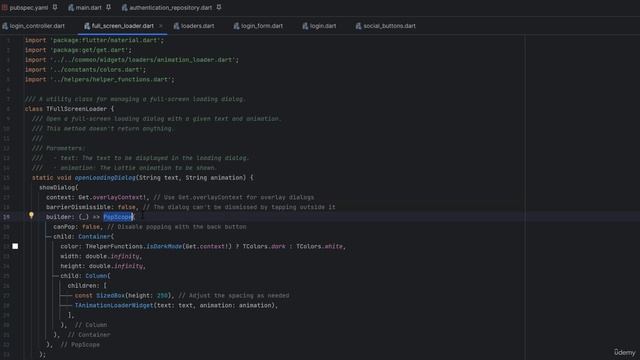The image size is (640, 360).
Task: Open the login.dart tab
Action: (x=323, y=26)
